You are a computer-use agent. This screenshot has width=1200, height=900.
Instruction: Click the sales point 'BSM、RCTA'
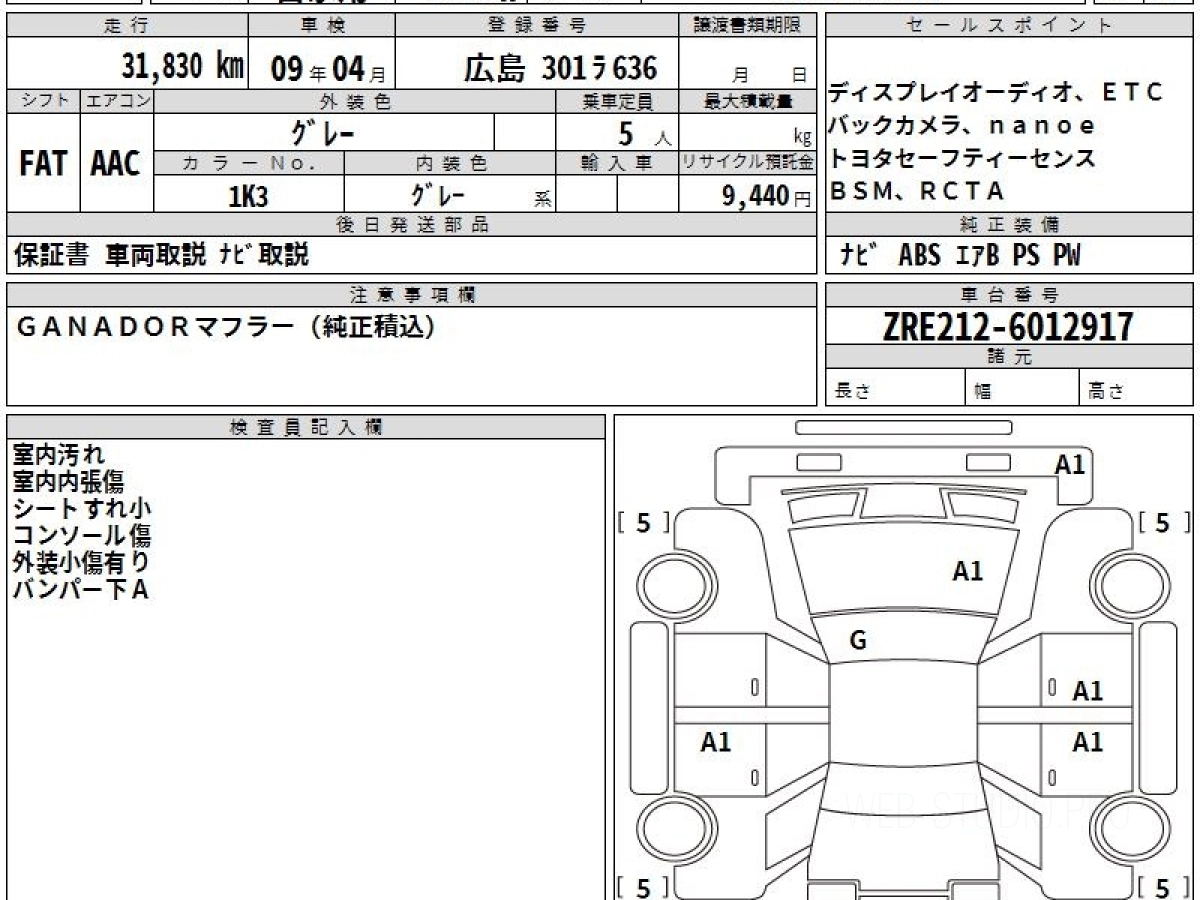(x=917, y=190)
